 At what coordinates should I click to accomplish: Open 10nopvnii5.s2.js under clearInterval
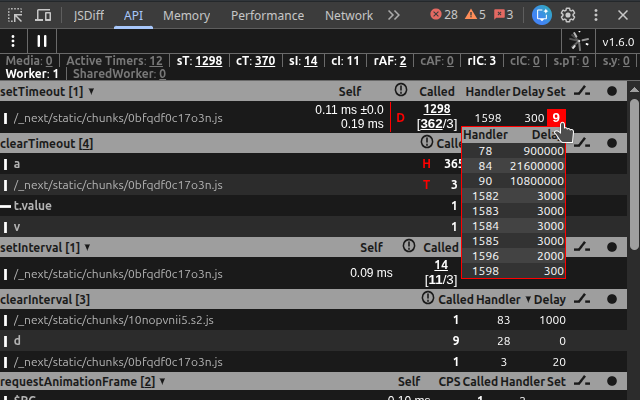point(113,320)
